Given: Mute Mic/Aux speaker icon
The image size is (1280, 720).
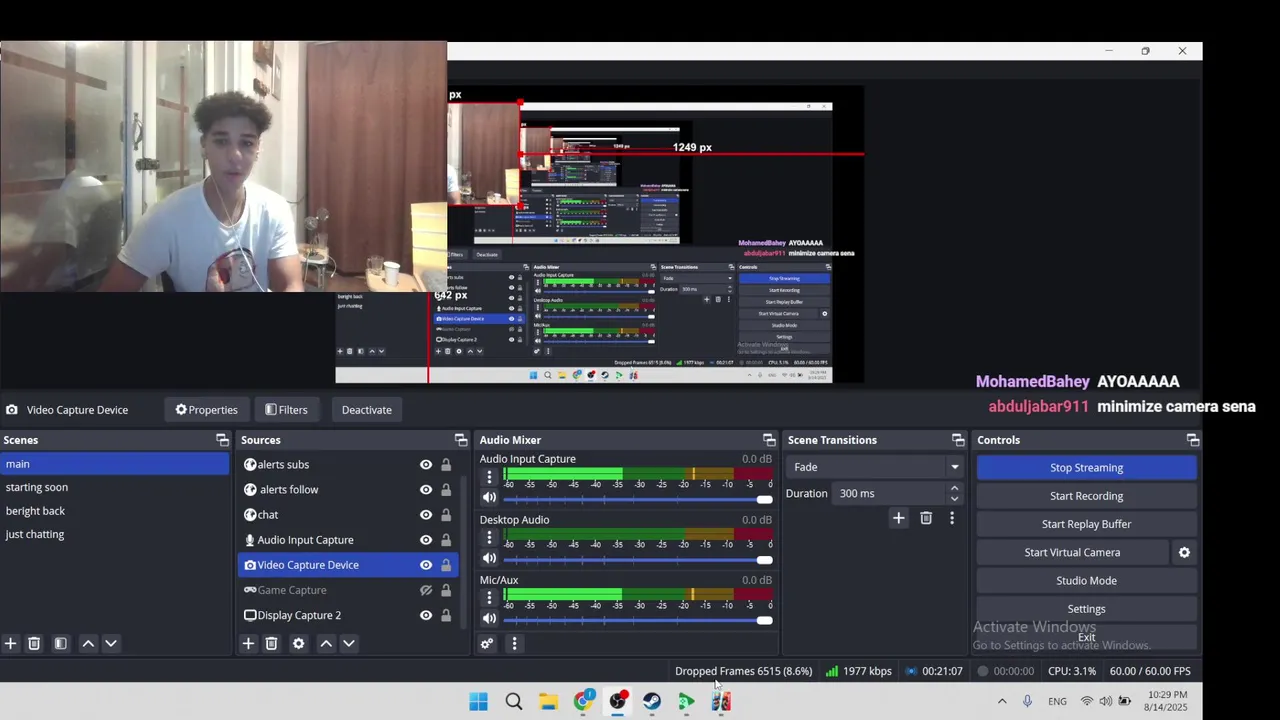Looking at the screenshot, I should [x=489, y=618].
